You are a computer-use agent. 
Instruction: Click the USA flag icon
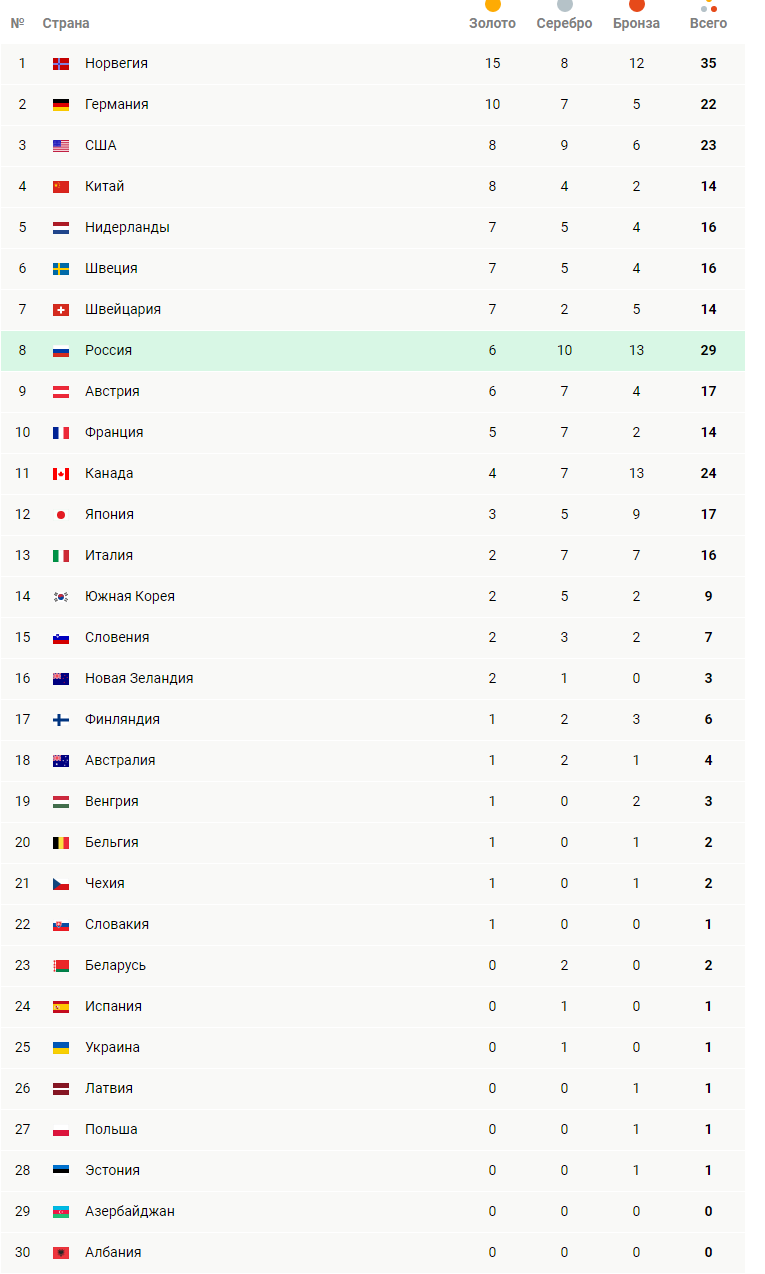(x=61, y=145)
